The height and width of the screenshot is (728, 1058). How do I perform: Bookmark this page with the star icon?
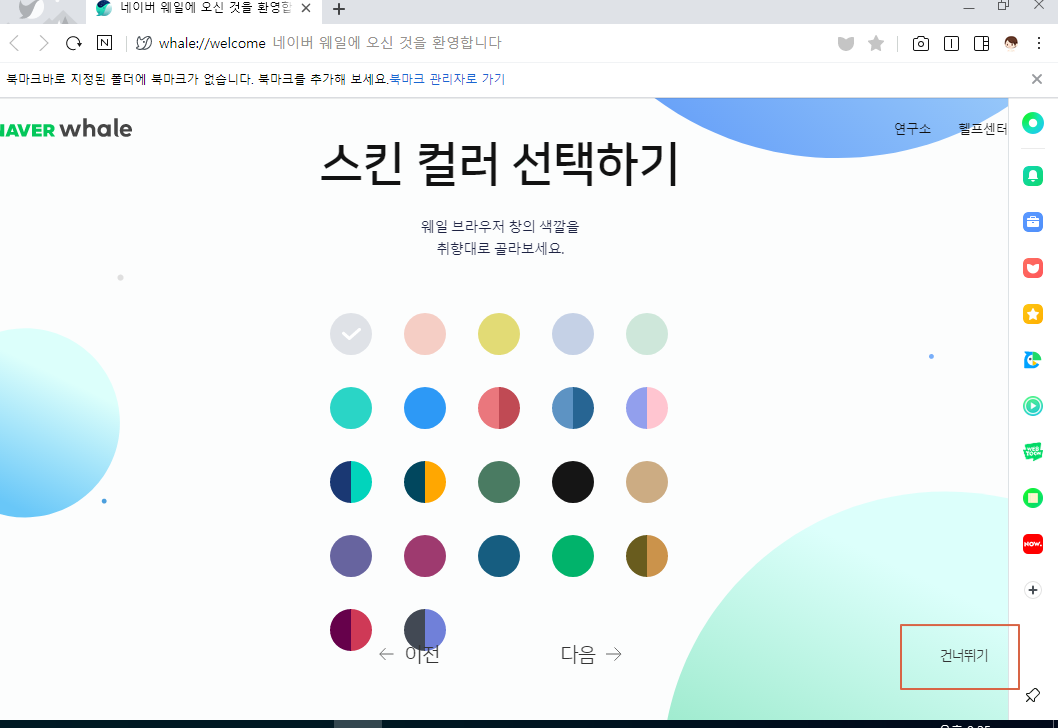pos(876,44)
